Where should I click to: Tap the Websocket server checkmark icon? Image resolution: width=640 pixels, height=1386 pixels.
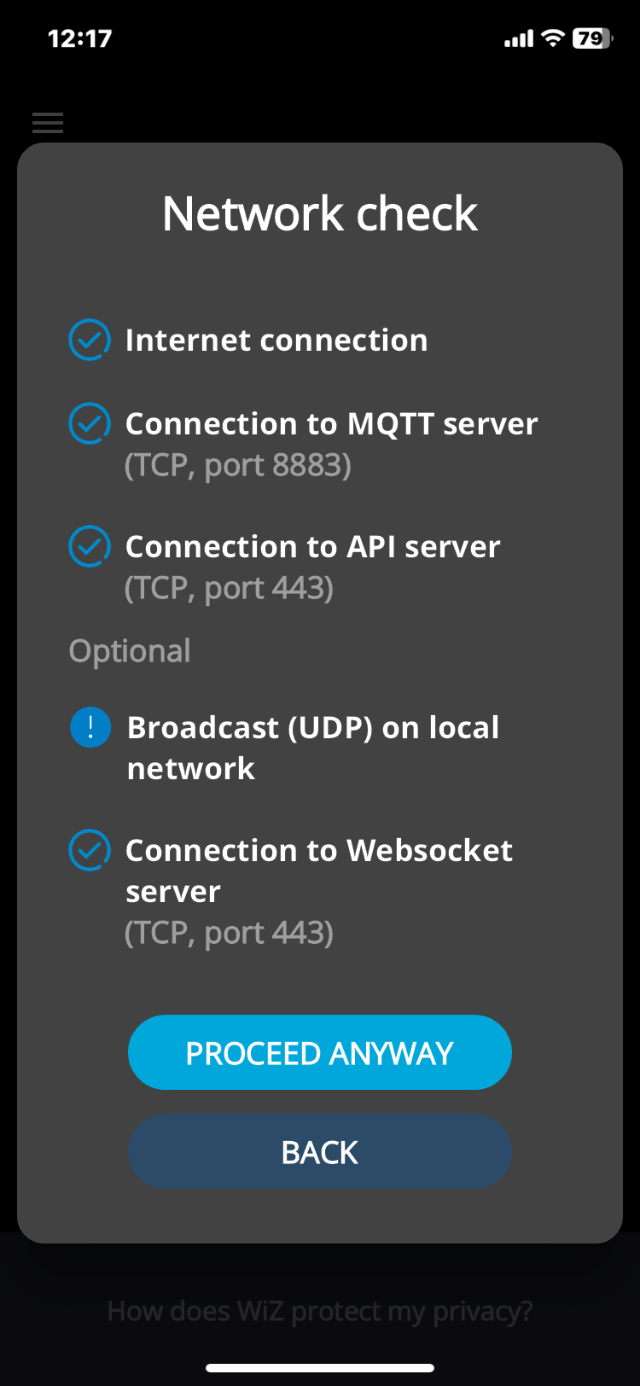tap(89, 851)
